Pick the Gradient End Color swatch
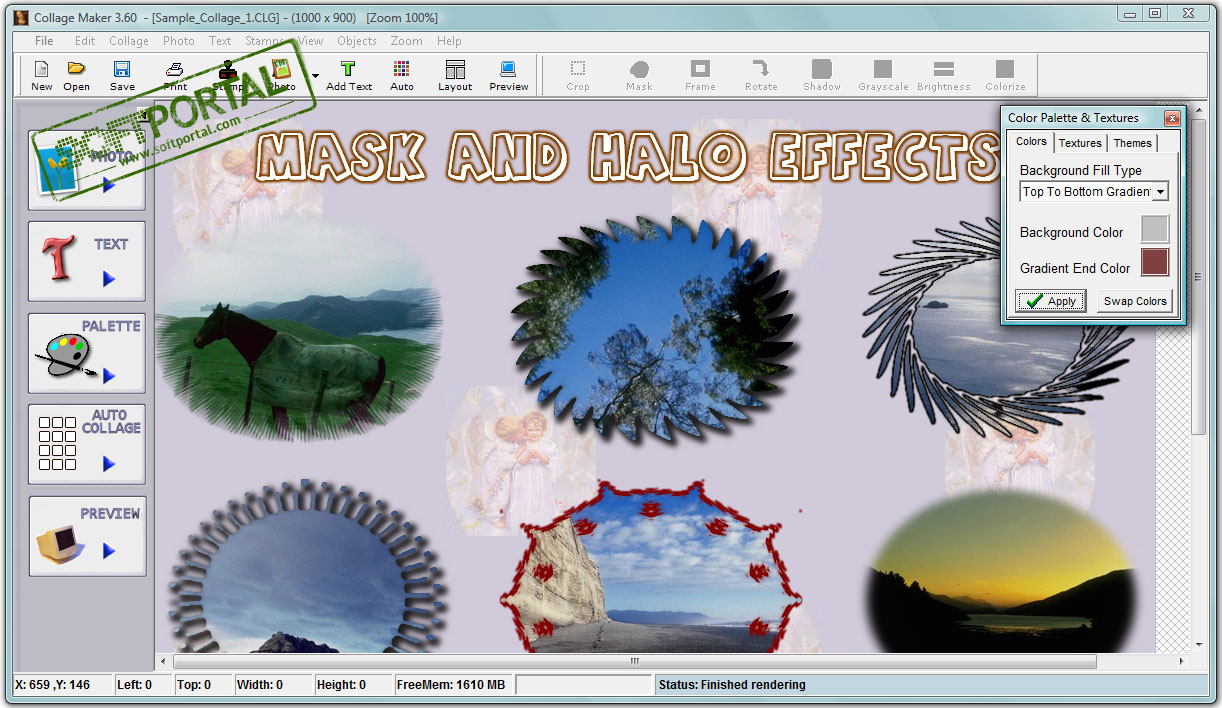The width and height of the screenshot is (1222, 708). point(1155,263)
